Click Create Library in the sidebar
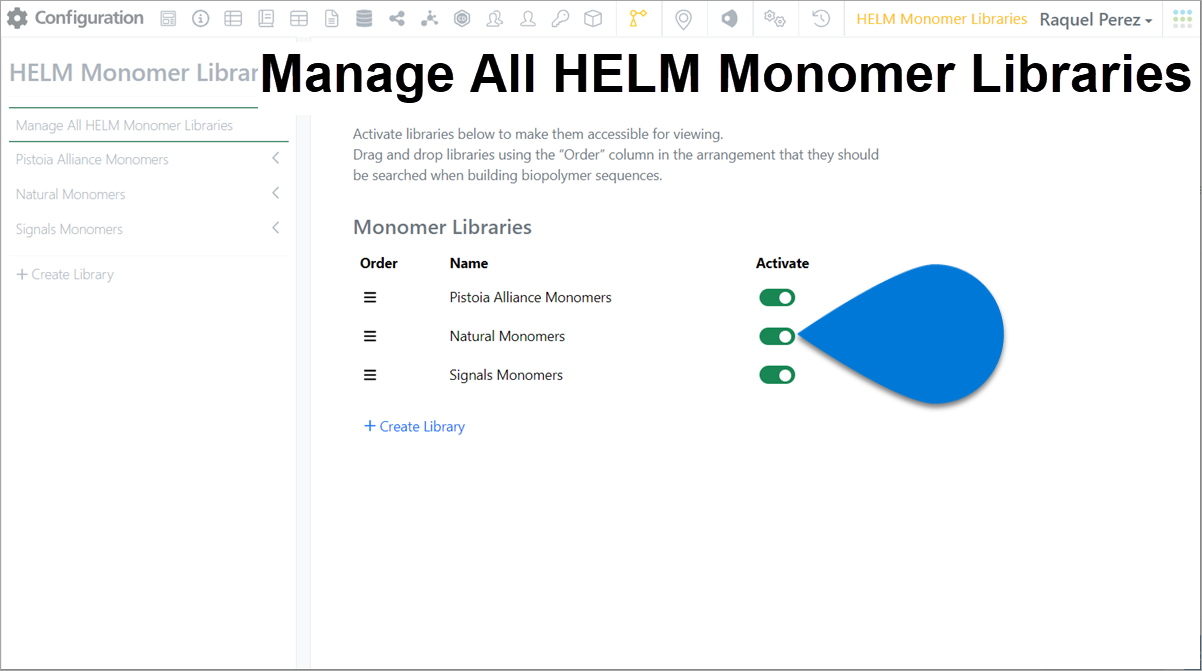Image resolution: width=1202 pixels, height=671 pixels. 65,274
